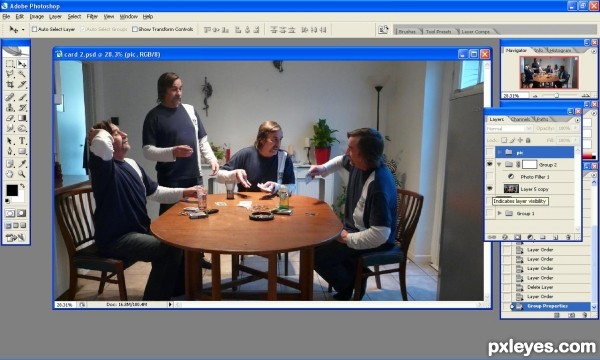Select the Zoom tool in toolbox
The width and height of the screenshot is (600, 360).
click(x=22, y=174)
